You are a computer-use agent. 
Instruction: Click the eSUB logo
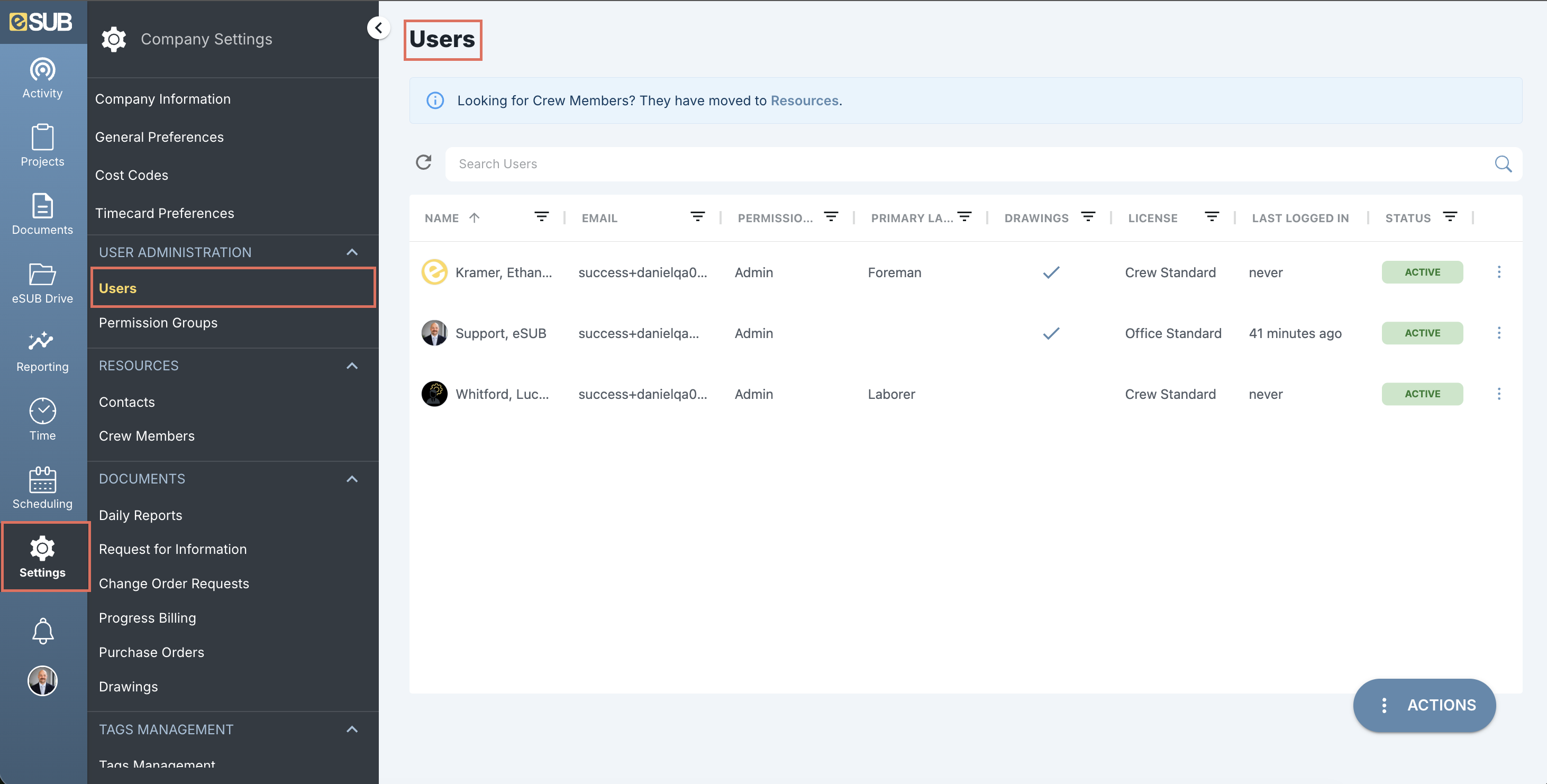click(x=41, y=22)
